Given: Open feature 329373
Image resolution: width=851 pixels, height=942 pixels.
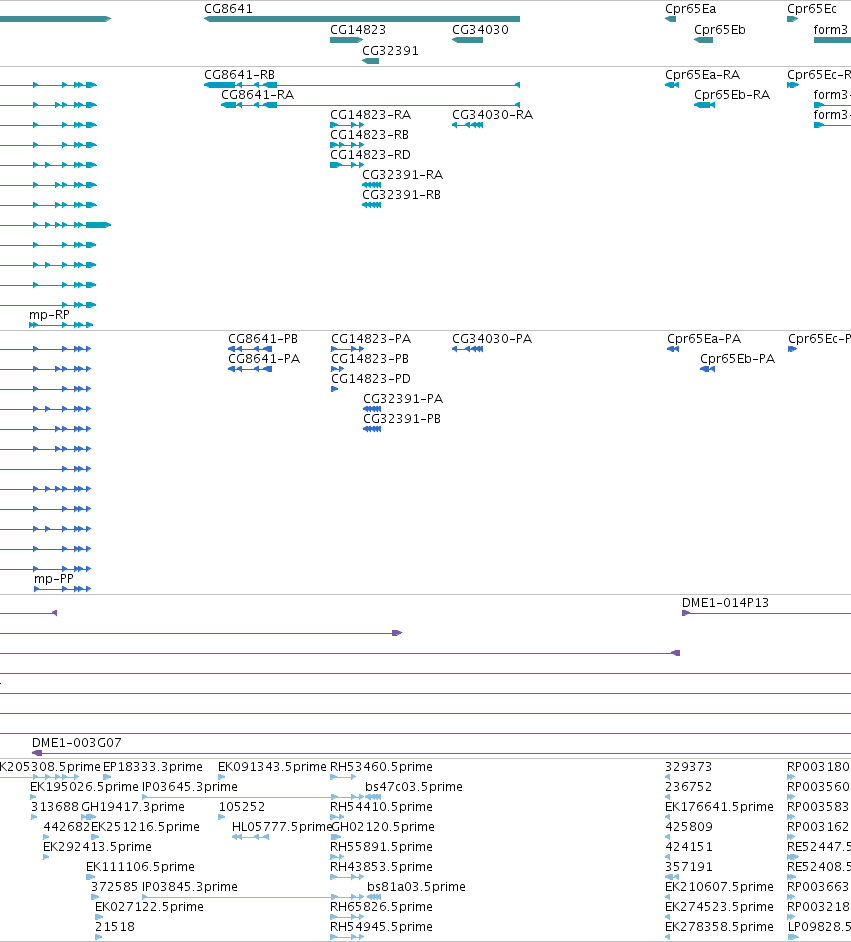Looking at the screenshot, I should [689, 767].
